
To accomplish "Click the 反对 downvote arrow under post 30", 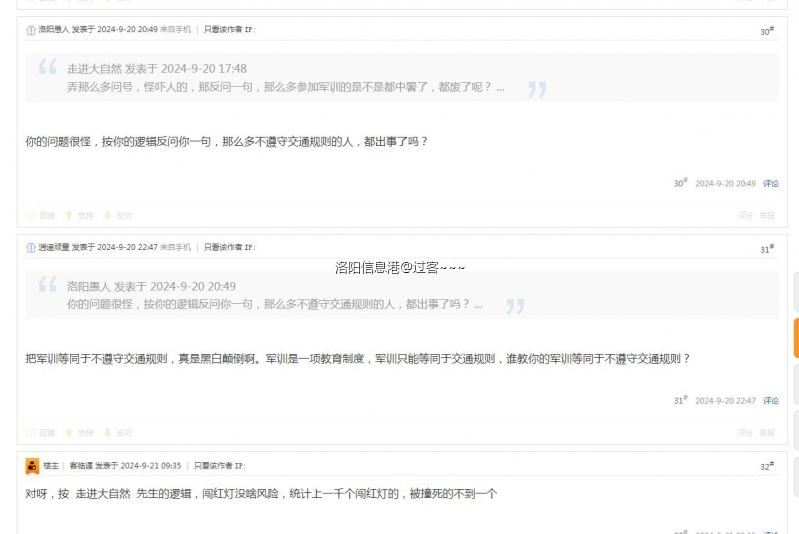I will pos(108,216).
